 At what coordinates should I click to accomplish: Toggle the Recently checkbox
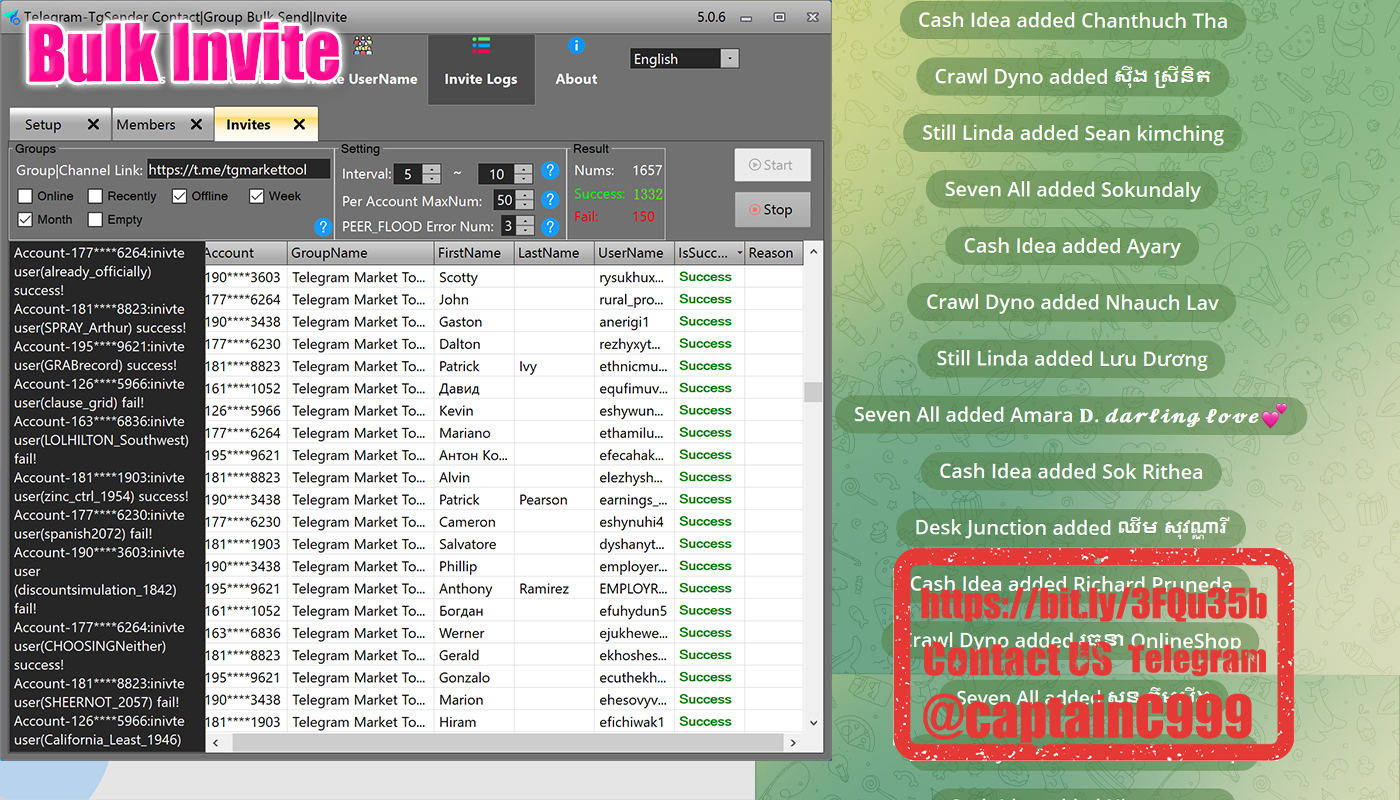[x=96, y=196]
